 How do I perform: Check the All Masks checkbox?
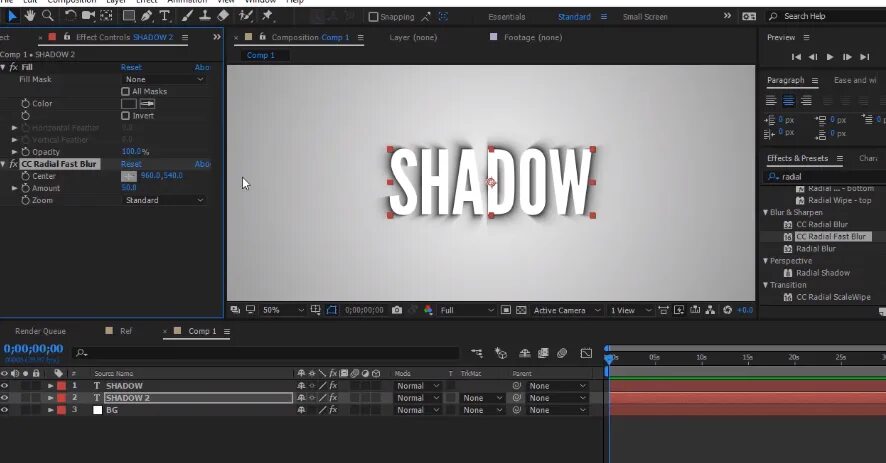point(125,91)
